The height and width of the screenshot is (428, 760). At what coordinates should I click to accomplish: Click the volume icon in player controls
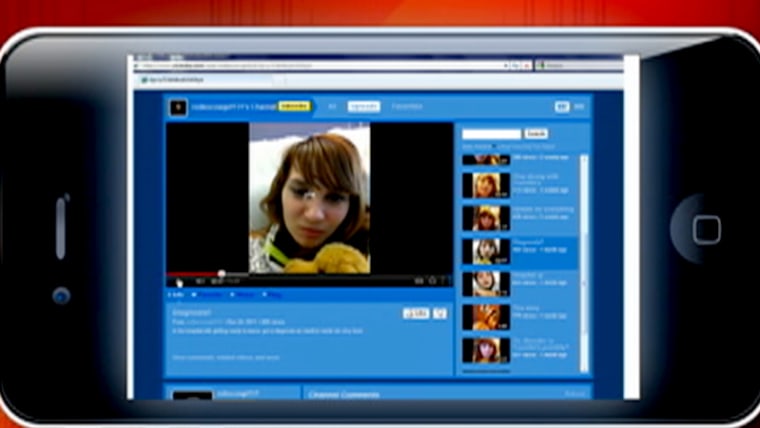[200, 281]
